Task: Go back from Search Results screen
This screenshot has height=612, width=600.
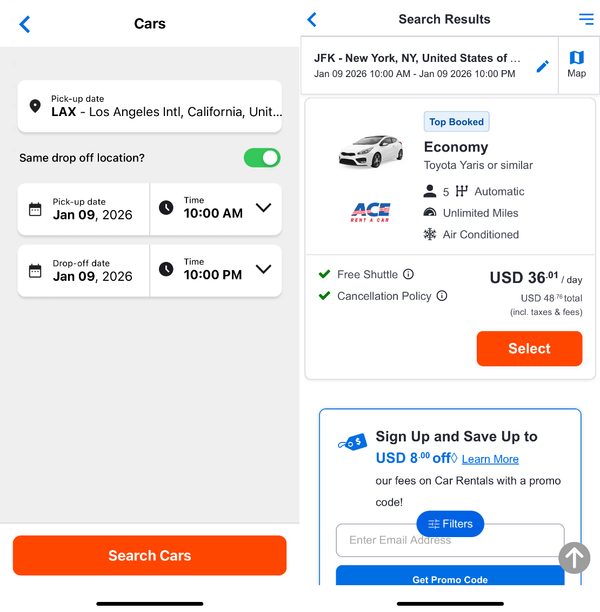Action: (312, 19)
